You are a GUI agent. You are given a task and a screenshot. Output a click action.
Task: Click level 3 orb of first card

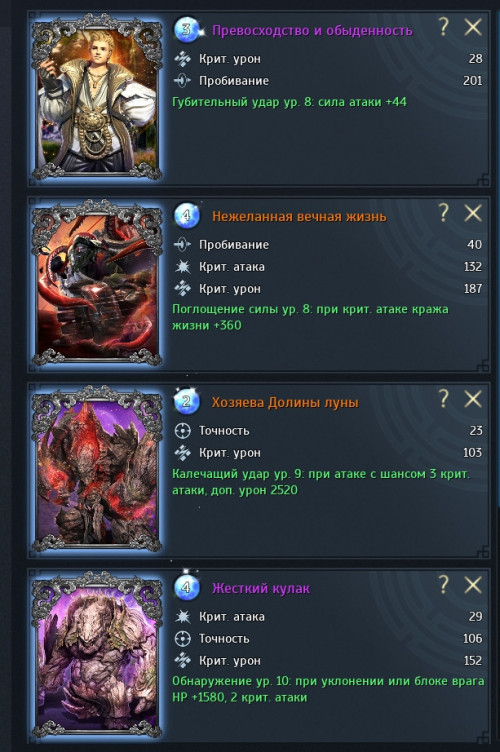pos(186,30)
